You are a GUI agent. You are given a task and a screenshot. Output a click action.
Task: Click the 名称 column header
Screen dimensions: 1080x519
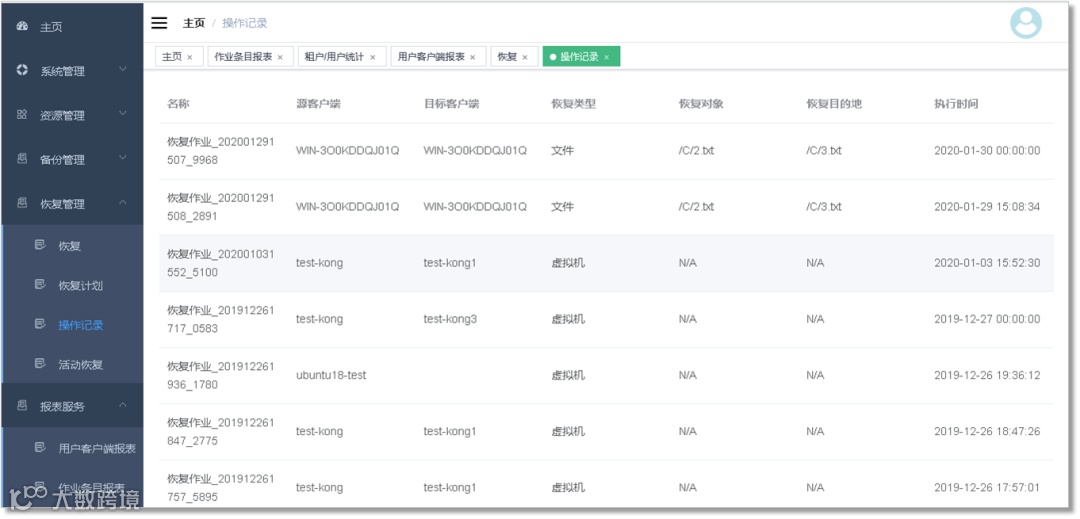[x=178, y=104]
